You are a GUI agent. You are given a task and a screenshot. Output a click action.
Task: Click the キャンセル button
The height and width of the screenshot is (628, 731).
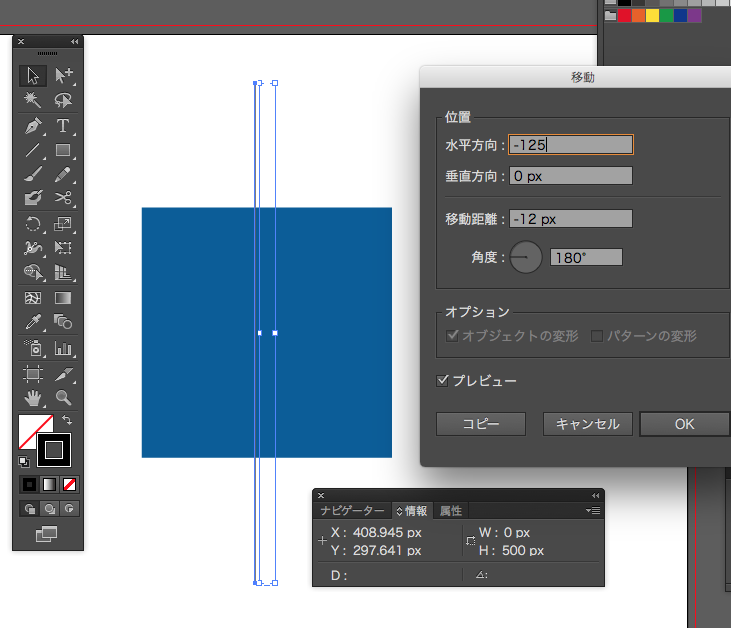click(587, 424)
